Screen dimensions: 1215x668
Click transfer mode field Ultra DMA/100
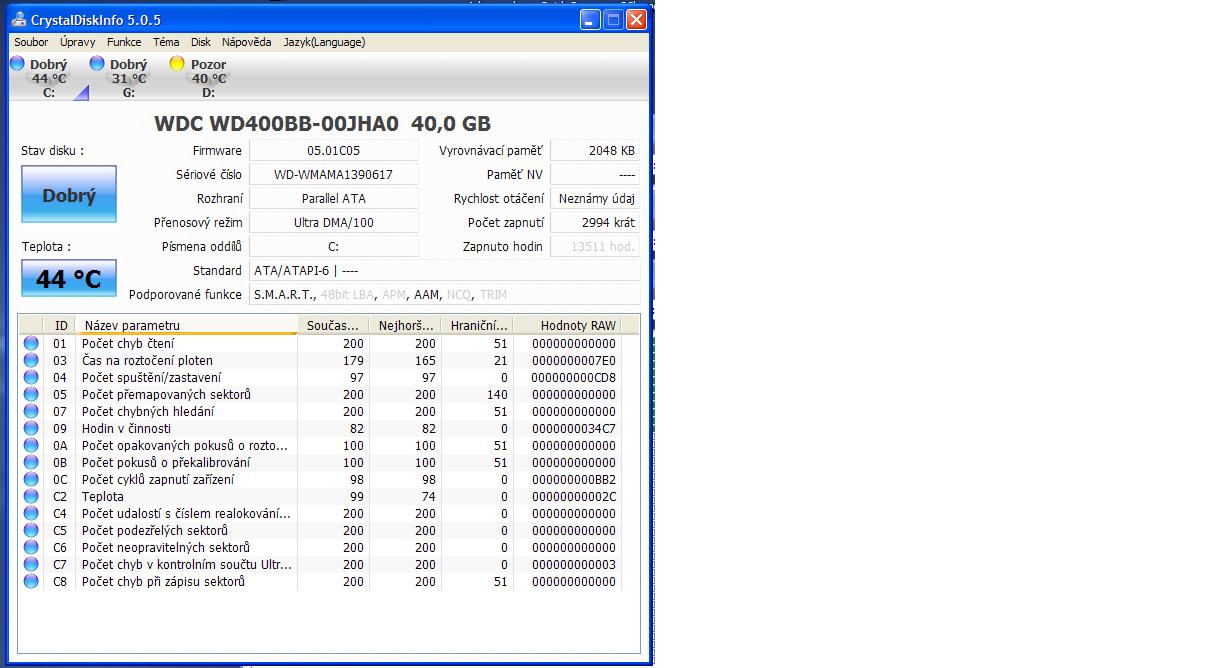(x=334, y=223)
